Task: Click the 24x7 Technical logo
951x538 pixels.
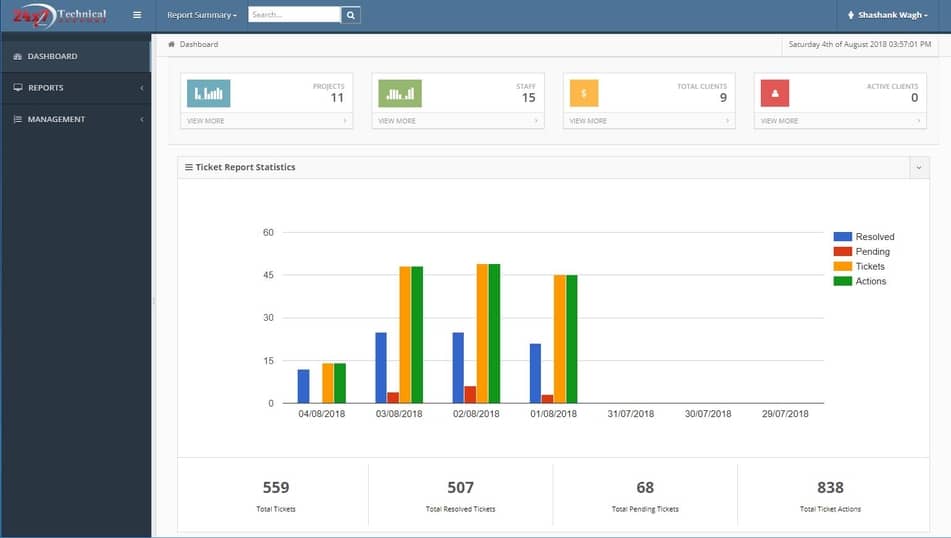Action: point(59,15)
